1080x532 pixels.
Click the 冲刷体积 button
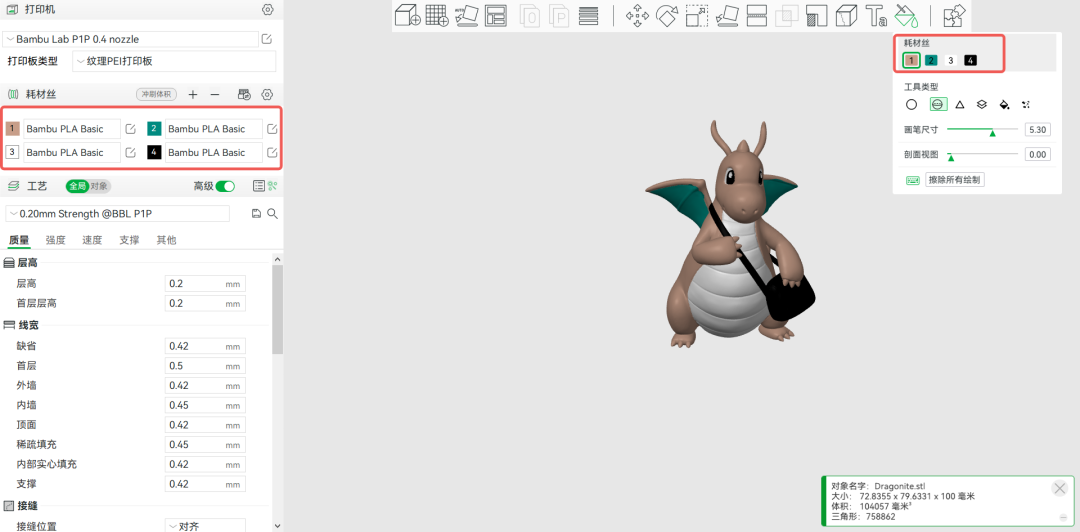[156, 94]
